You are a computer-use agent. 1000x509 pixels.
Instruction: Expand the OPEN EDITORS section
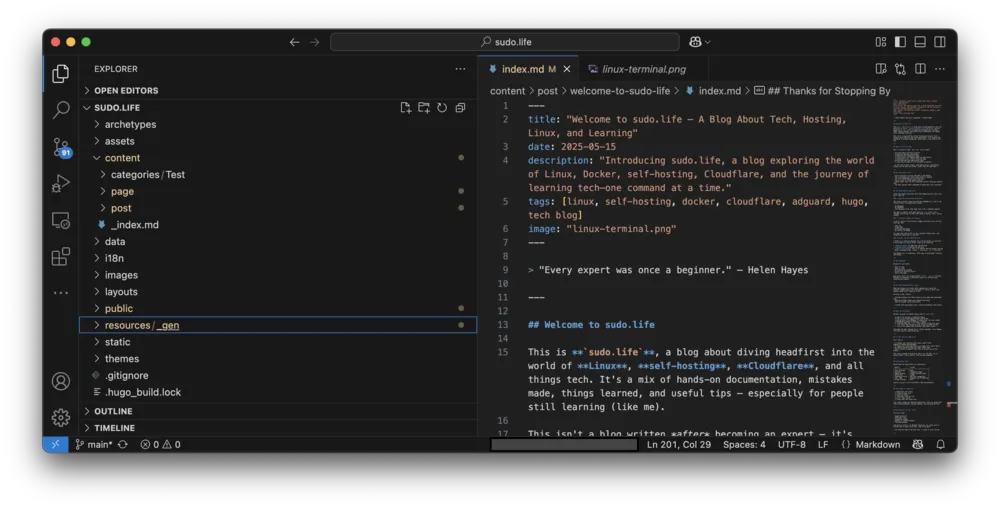coord(278,91)
